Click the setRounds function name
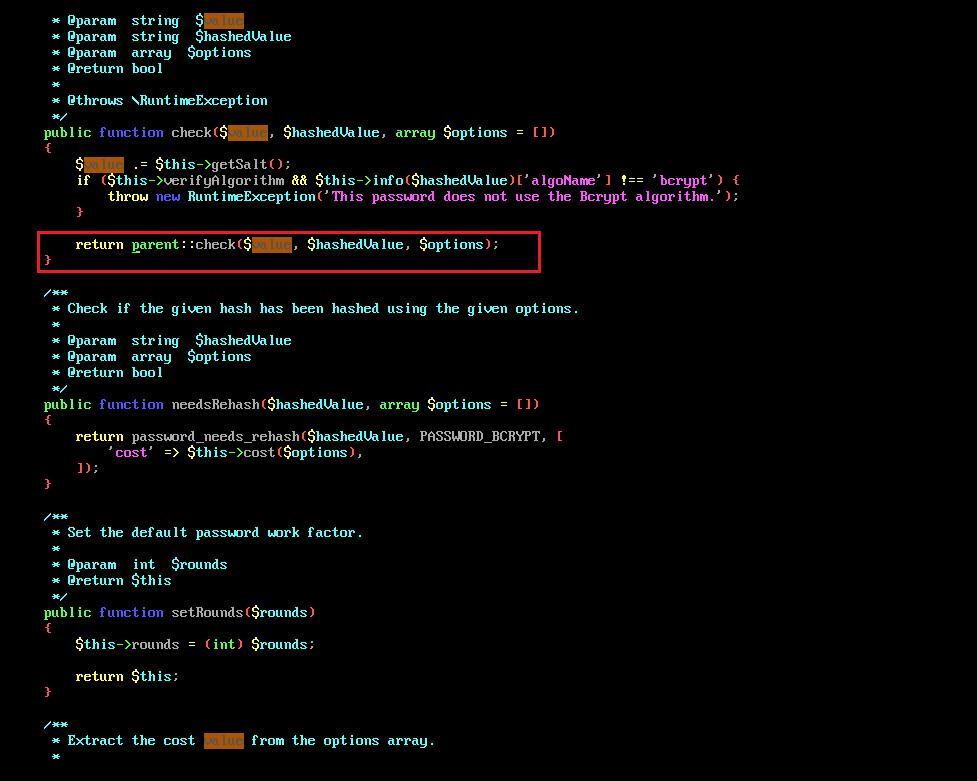 click(207, 612)
